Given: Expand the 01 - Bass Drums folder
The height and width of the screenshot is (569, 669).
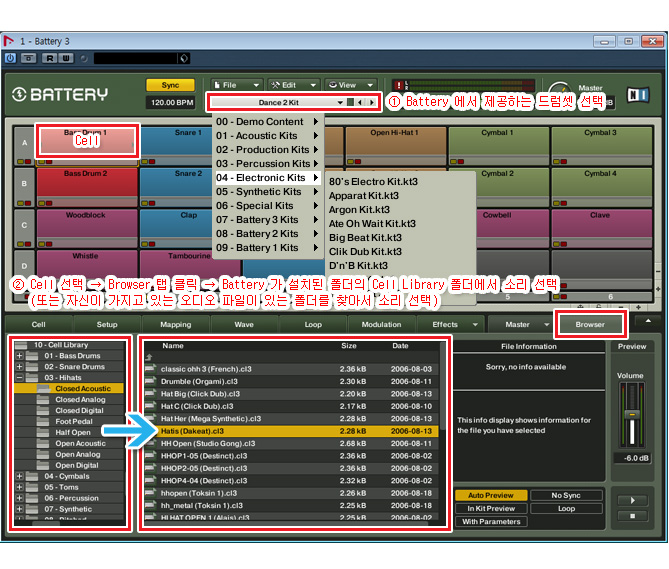Looking at the screenshot, I should pyautogui.click(x=19, y=356).
